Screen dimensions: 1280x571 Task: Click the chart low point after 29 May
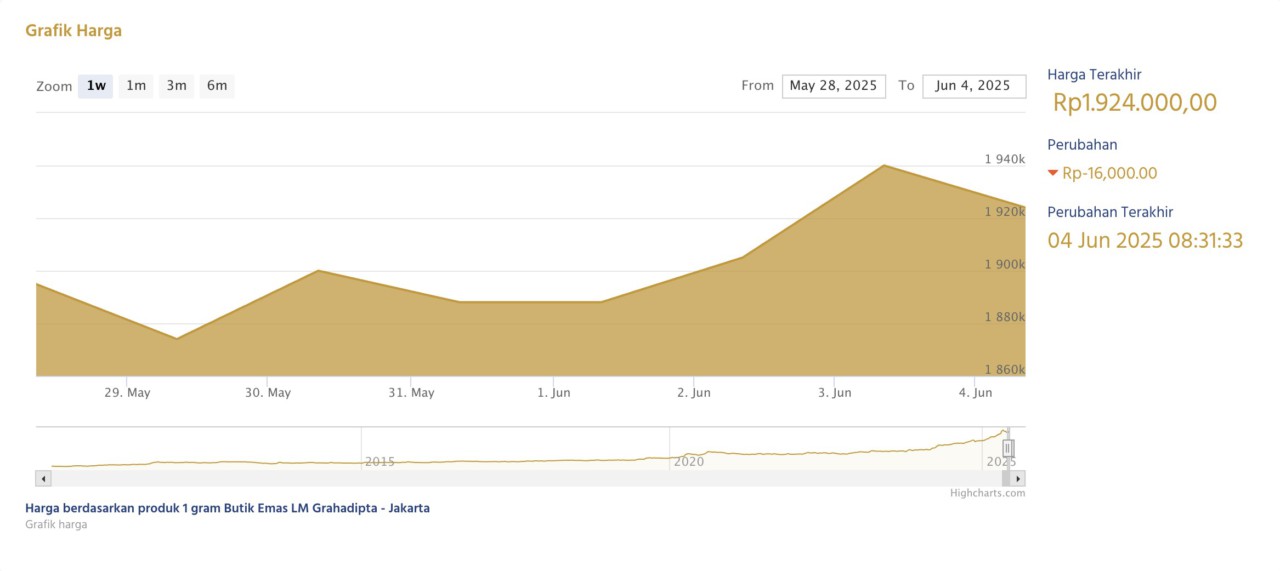pos(177,338)
